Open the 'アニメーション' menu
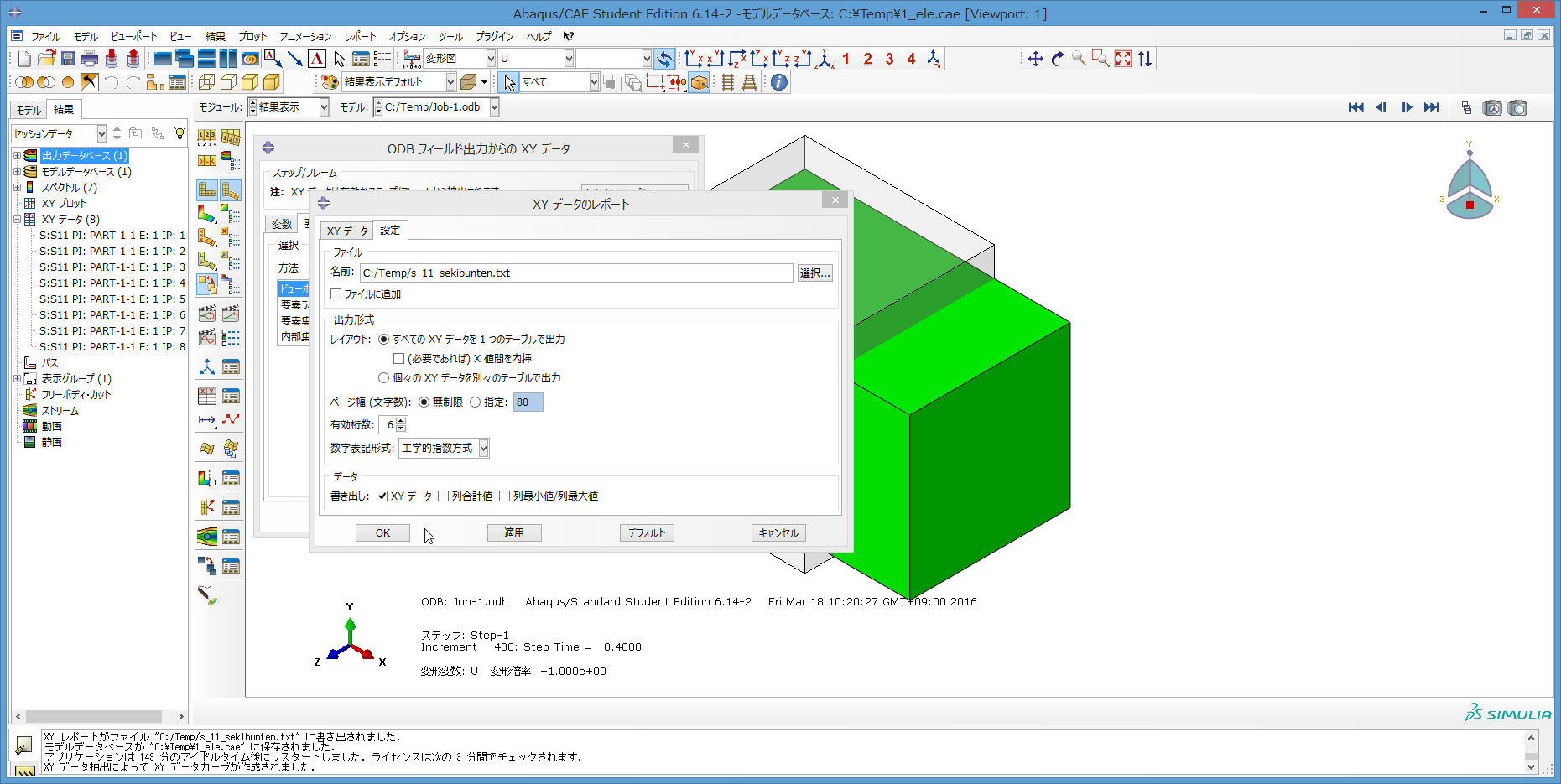This screenshot has width=1561, height=784. pyautogui.click(x=306, y=37)
